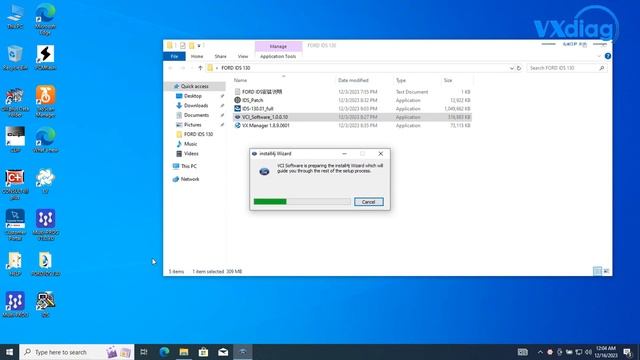Launch the black lightning-bolt desktop shortcut

click(x=45, y=58)
